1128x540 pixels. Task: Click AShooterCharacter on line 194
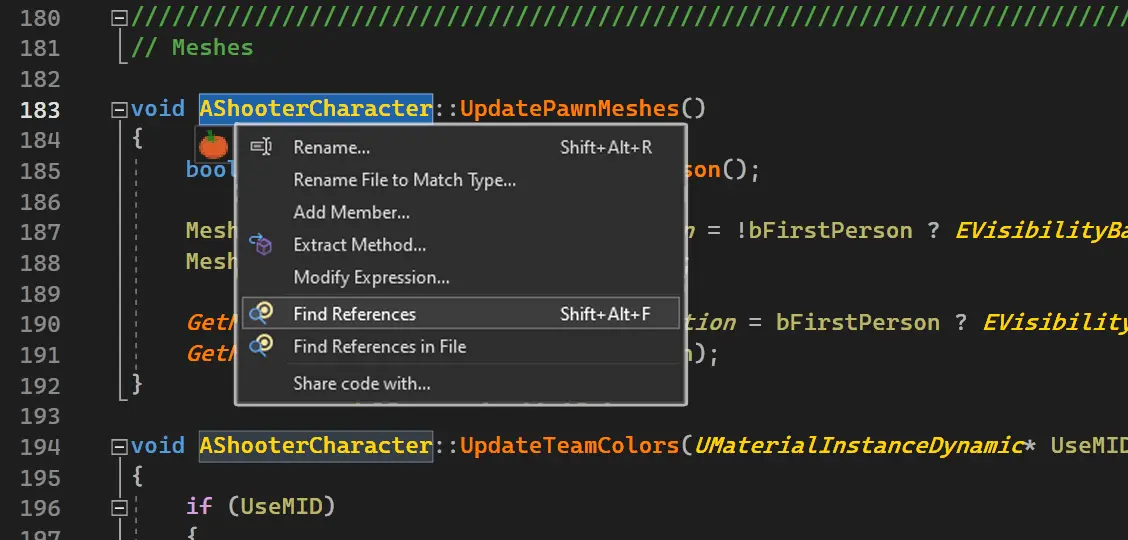click(315, 445)
